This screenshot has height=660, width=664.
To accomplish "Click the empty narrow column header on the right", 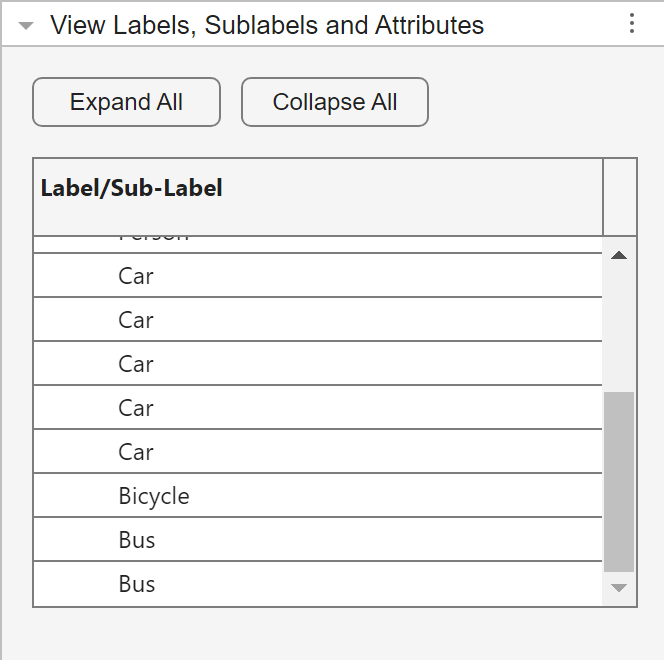I will tap(619, 195).
